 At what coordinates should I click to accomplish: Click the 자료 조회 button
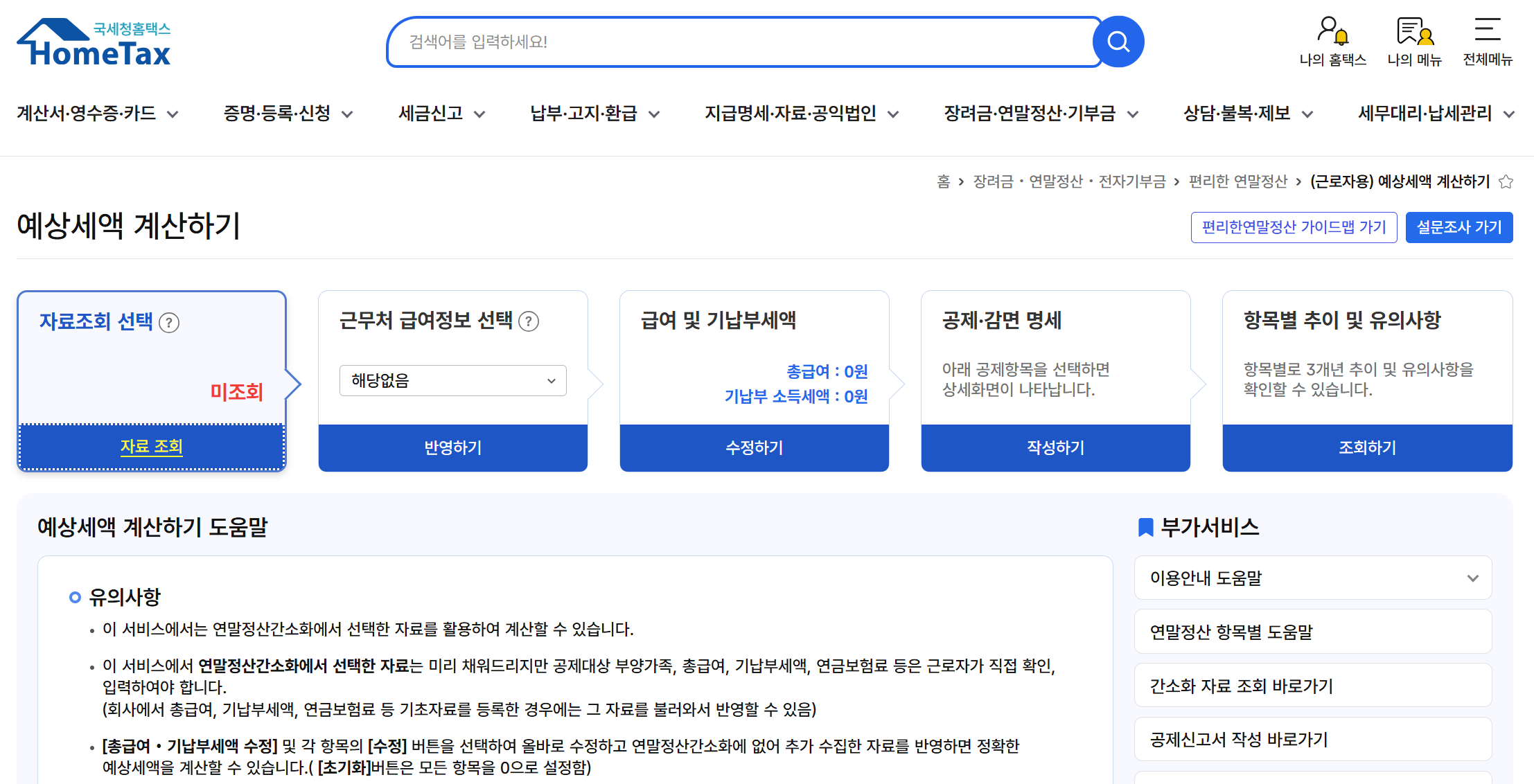(151, 447)
